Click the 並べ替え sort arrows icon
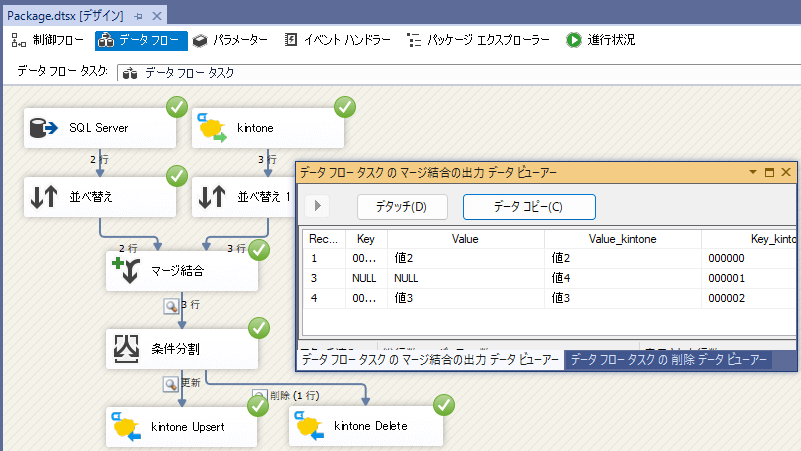The image size is (801, 451). (44, 197)
